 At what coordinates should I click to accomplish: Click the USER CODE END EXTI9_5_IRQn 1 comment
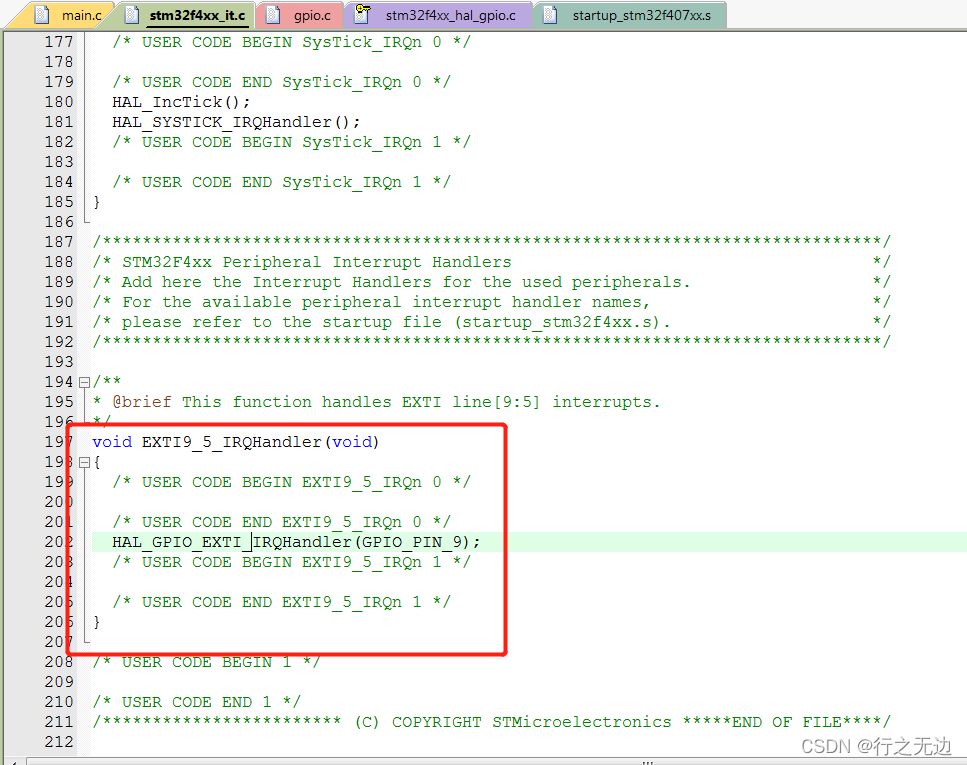281,602
